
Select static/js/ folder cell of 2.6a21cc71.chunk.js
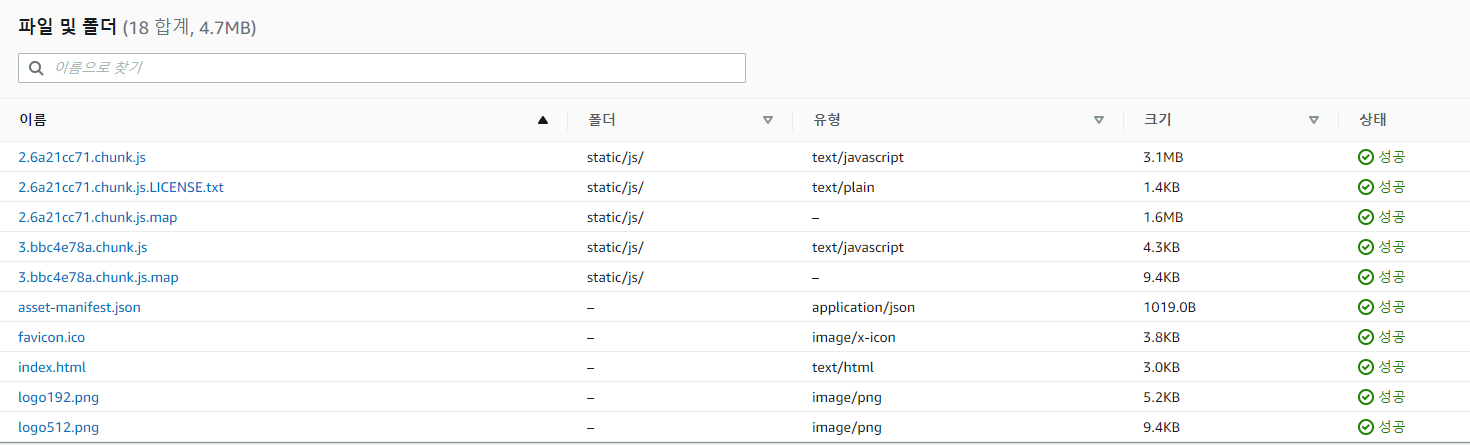click(x=615, y=157)
